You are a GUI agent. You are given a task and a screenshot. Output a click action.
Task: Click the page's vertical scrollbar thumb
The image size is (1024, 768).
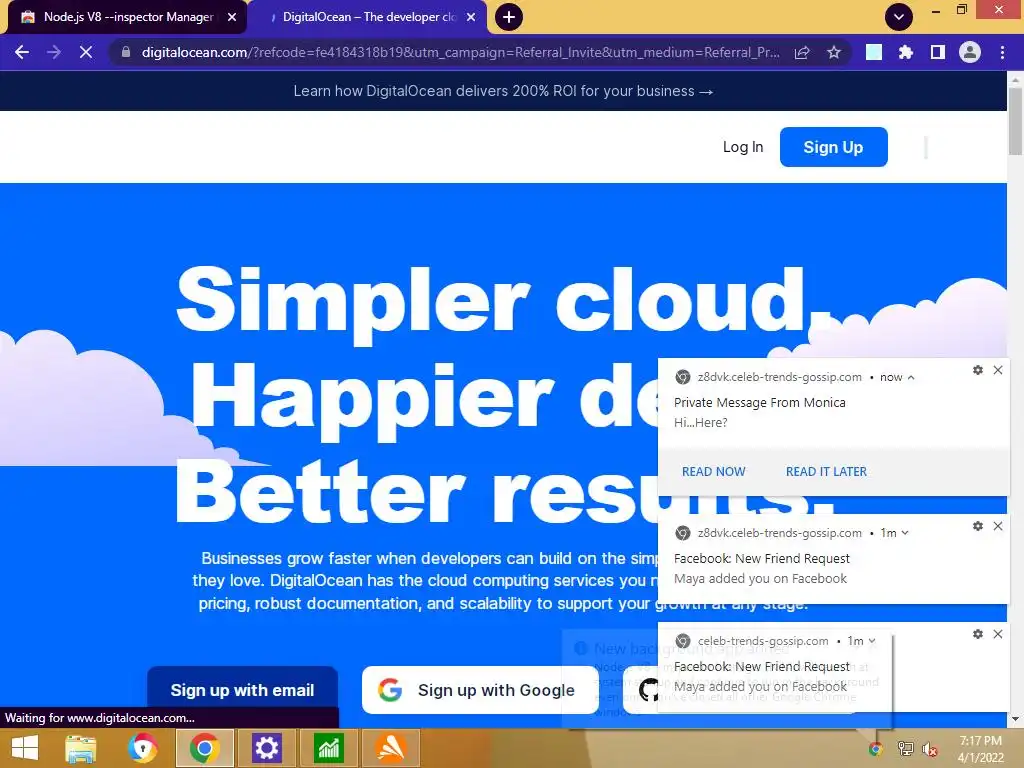[x=1015, y=120]
